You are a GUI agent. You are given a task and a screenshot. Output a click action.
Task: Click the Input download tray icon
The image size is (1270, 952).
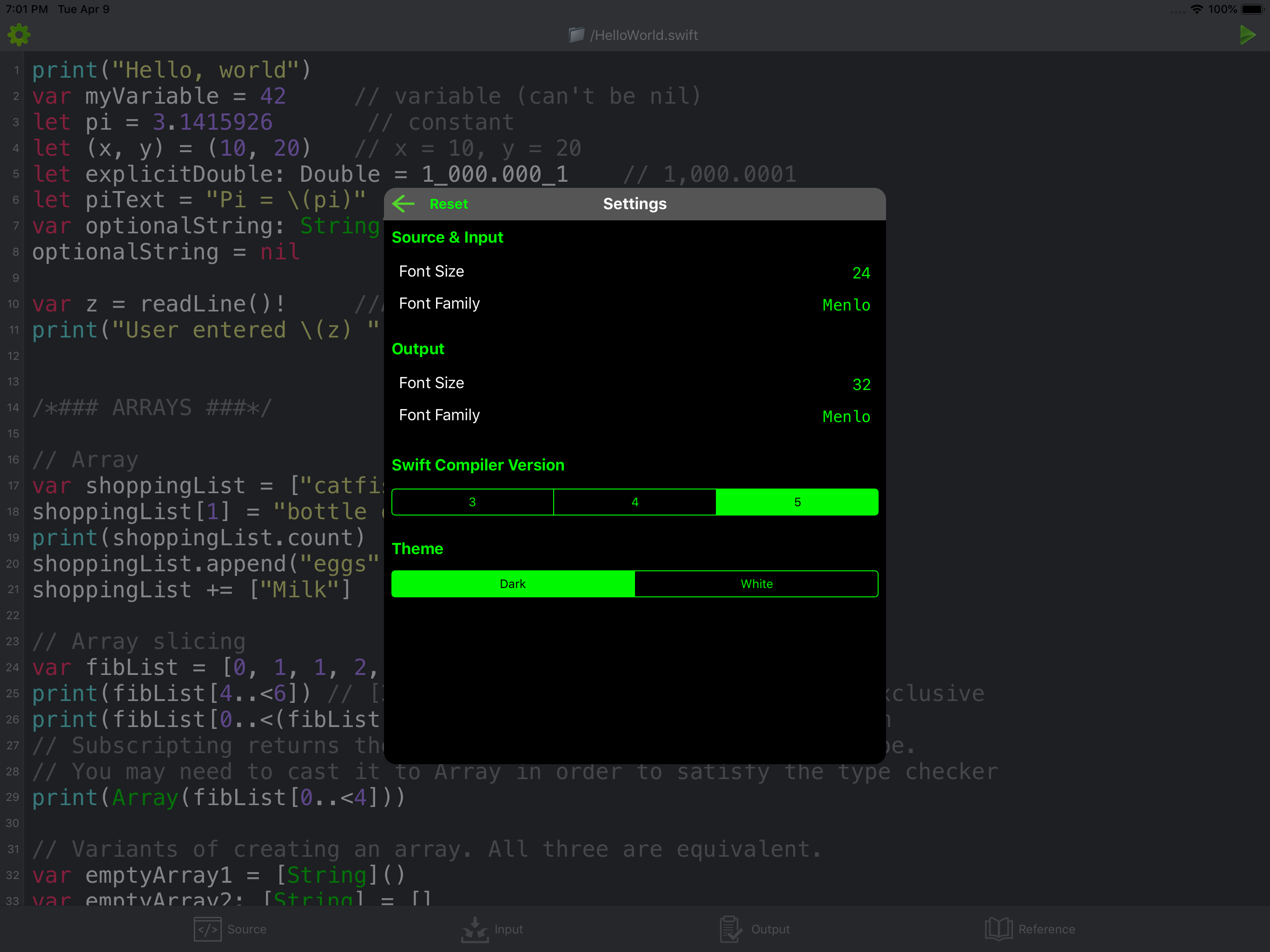point(474,929)
